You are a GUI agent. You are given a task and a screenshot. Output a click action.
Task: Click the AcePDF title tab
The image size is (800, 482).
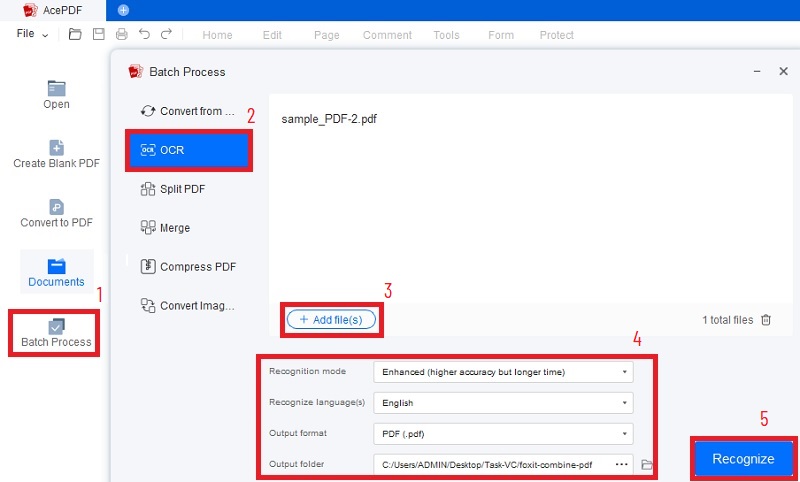(53, 10)
